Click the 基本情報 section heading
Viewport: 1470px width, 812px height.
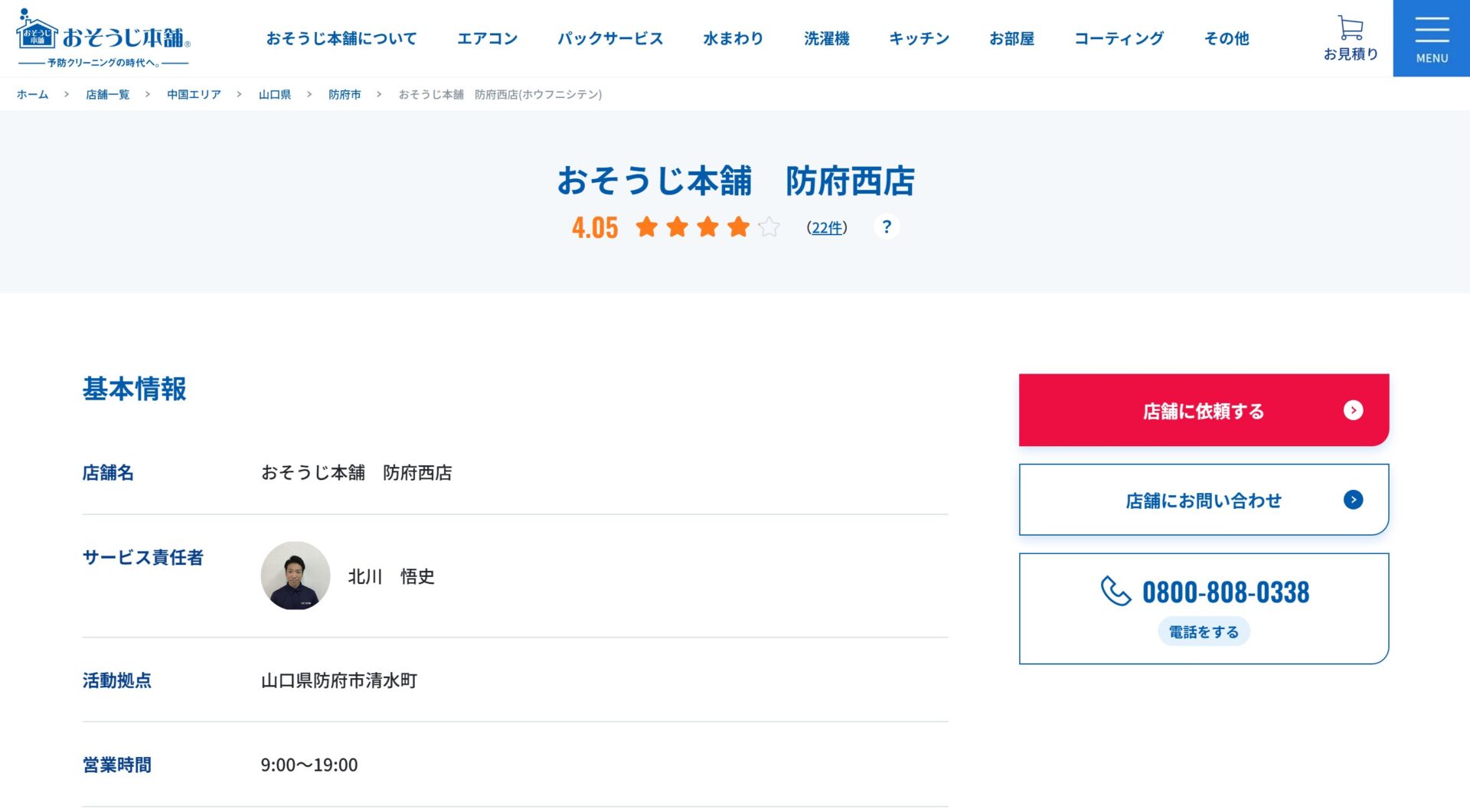(135, 389)
